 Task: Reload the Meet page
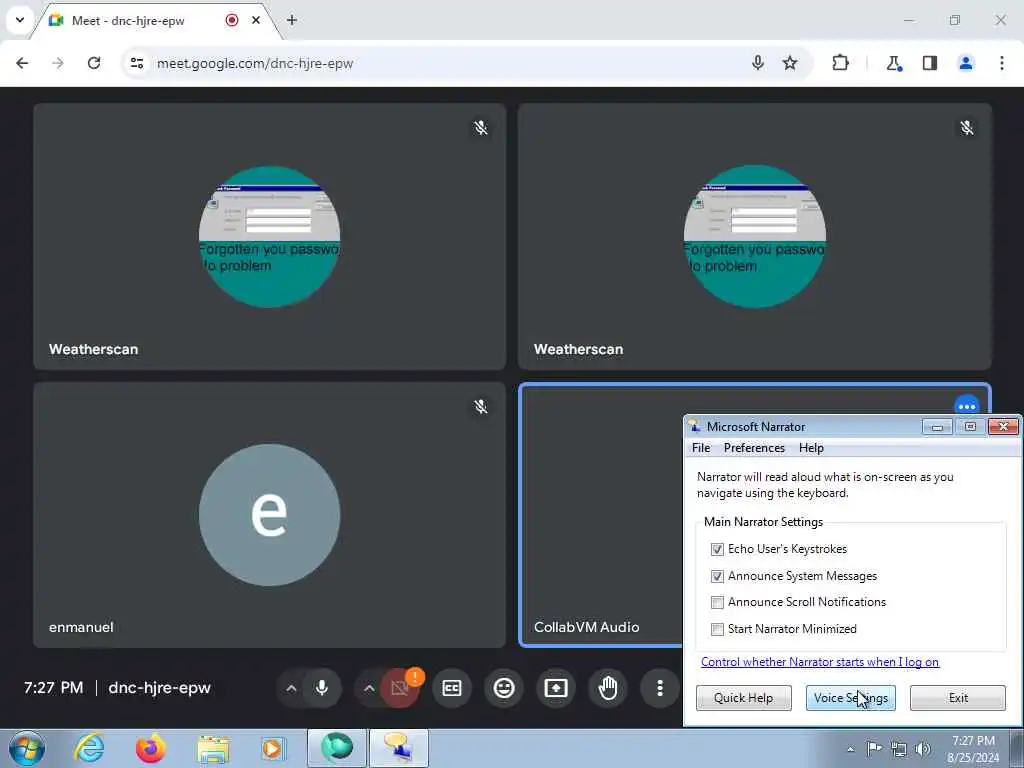pos(94,63)
